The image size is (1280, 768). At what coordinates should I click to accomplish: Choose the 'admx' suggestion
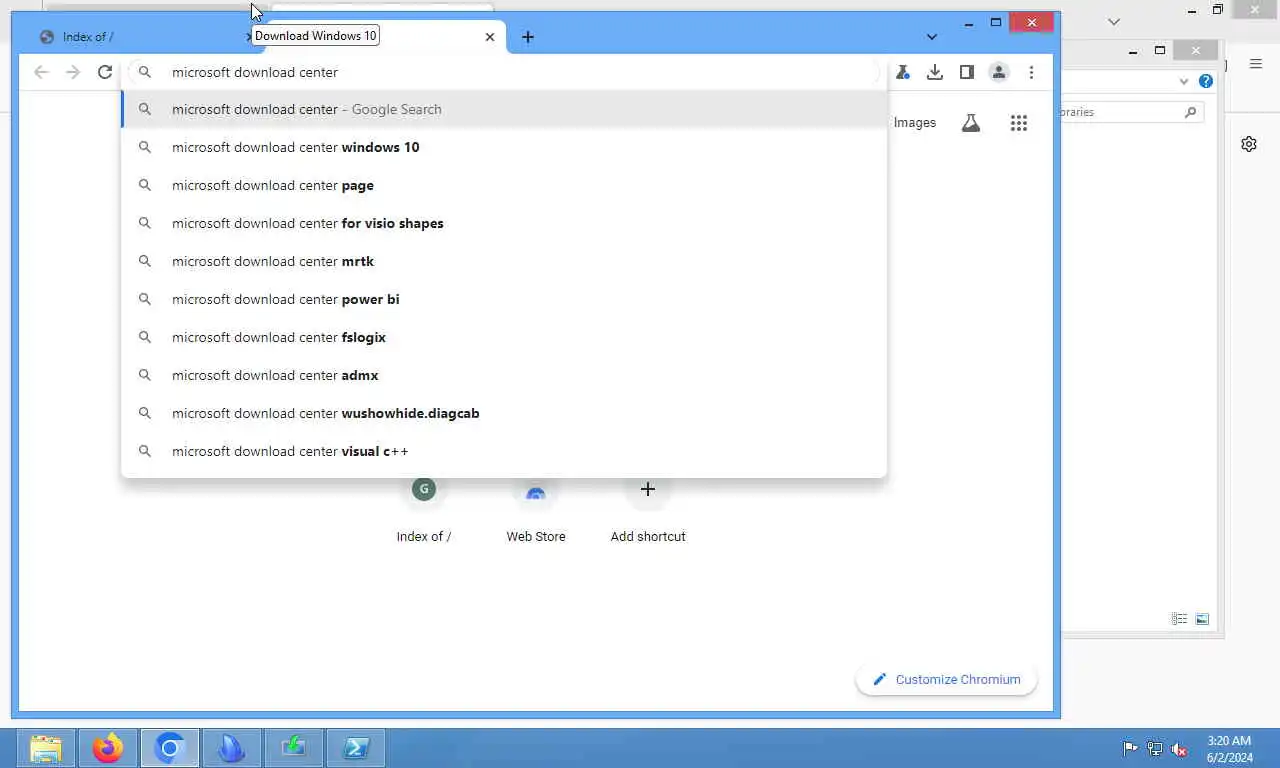coord(504,375)
